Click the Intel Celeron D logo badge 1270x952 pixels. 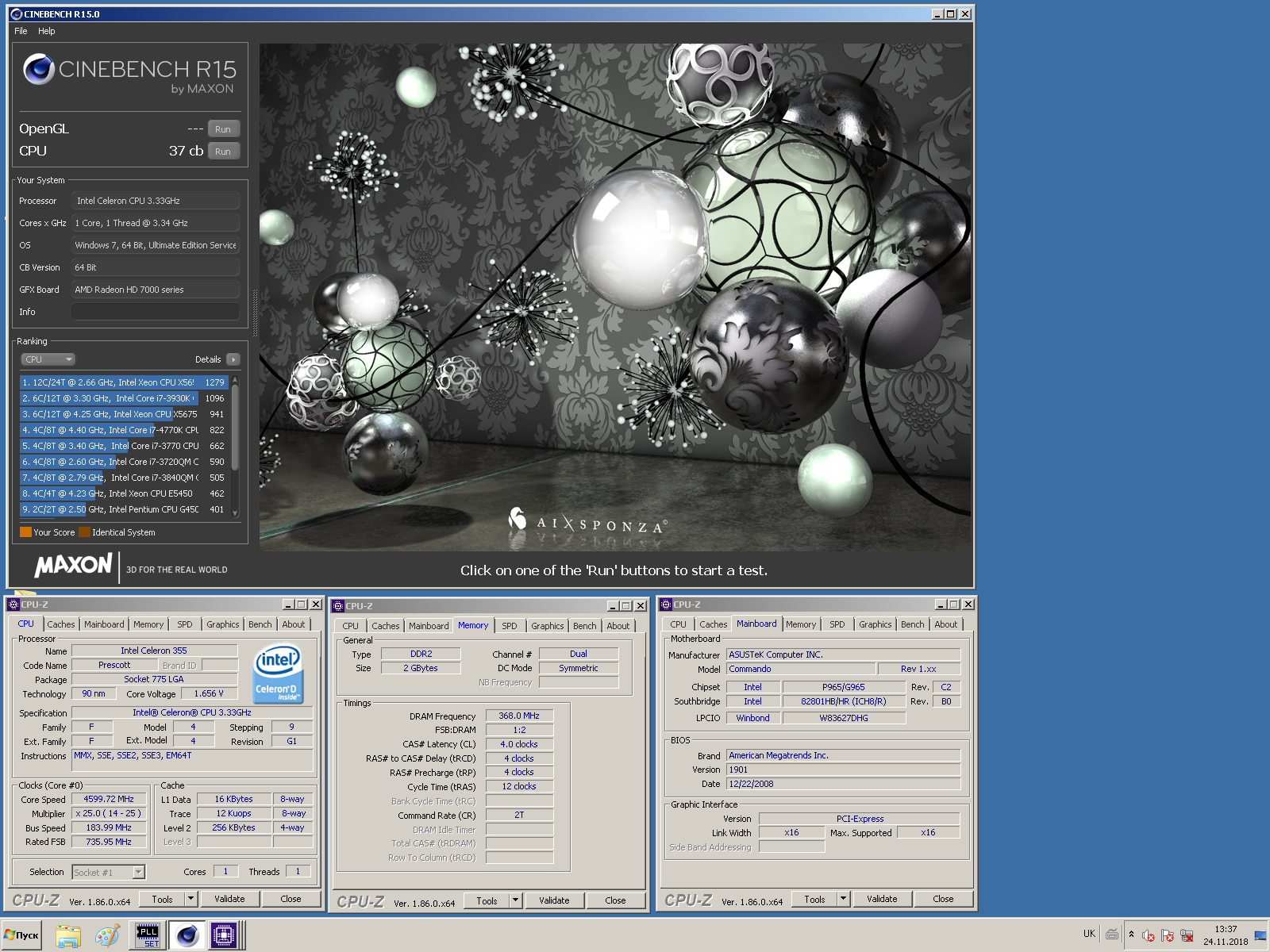pyautogui.click(x=276, y=675)
